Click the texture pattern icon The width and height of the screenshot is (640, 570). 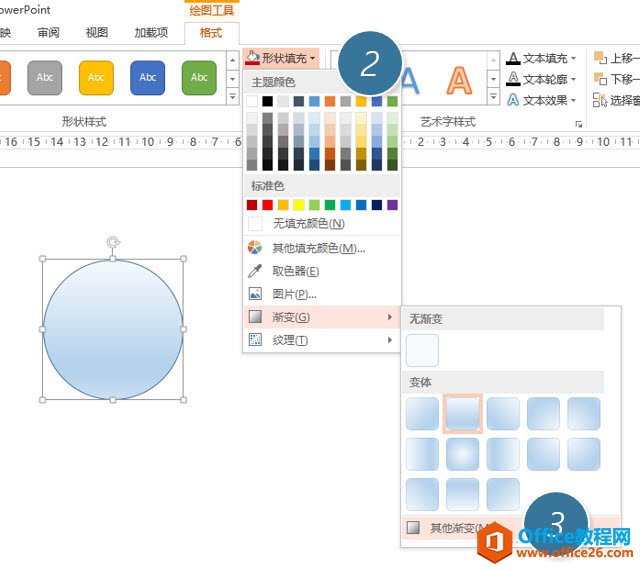(x=255, y=339)
